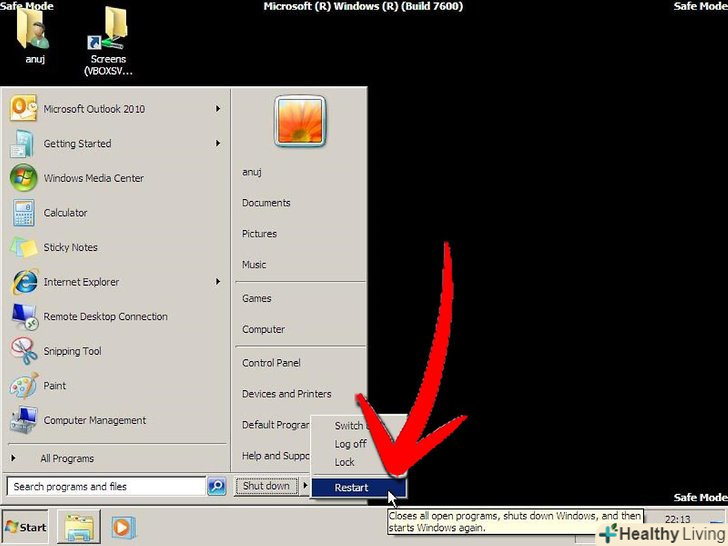
Task: Click the Getting Started icon
Action: pos(22,143)
